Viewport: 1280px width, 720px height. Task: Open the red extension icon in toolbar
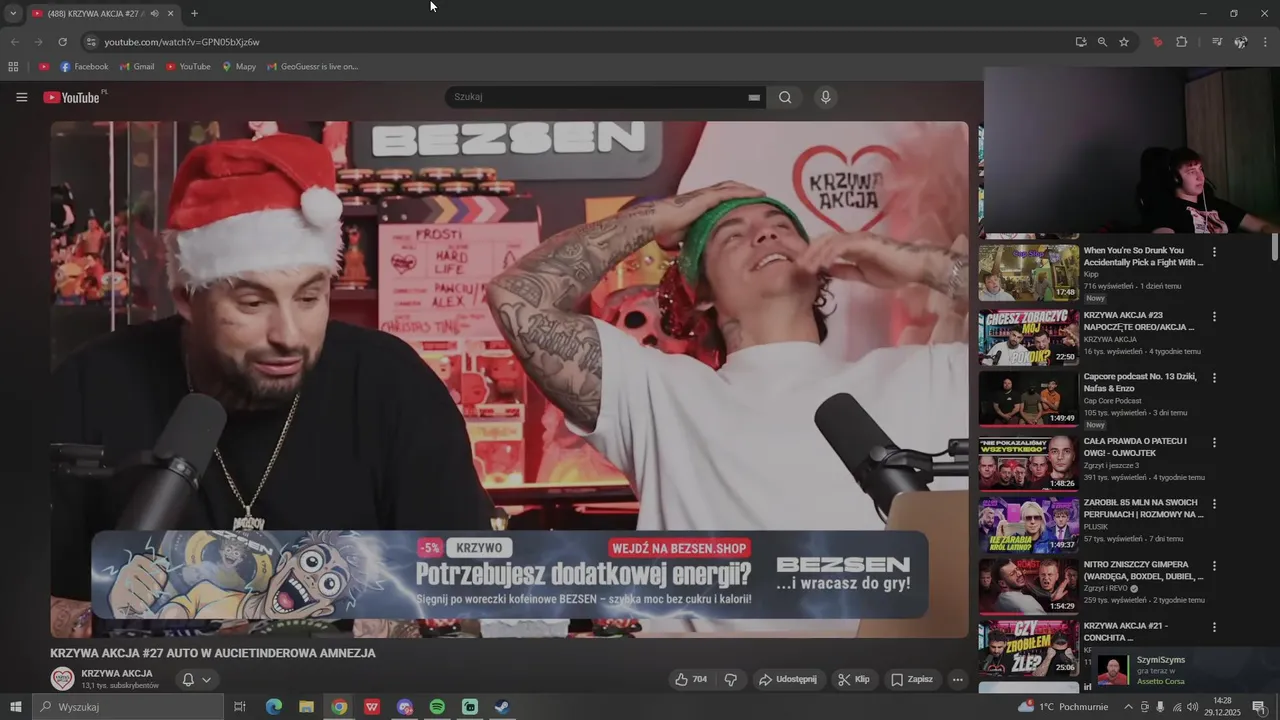click(x=1157, y=42)
